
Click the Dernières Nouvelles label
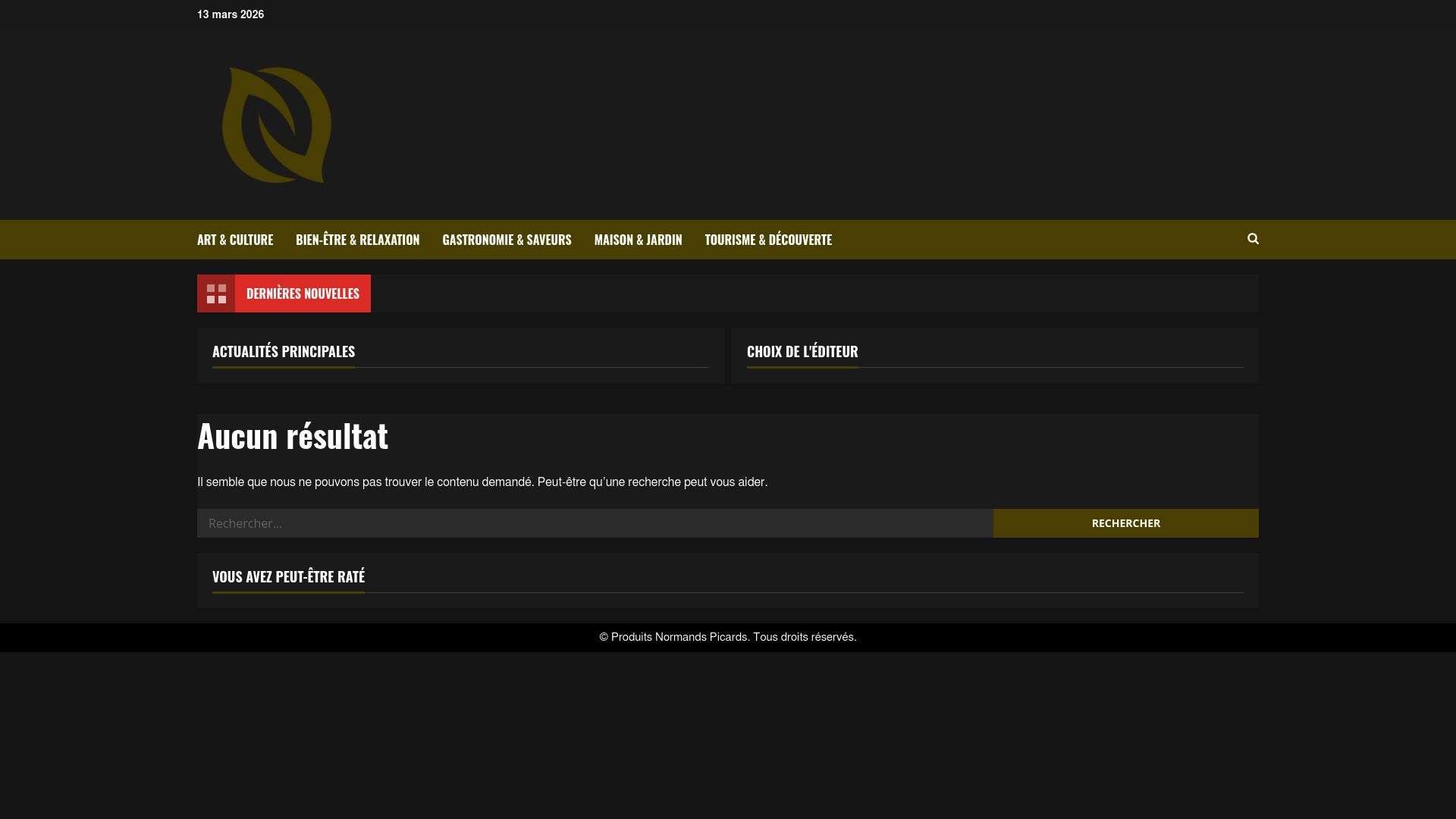click(303, 293)
